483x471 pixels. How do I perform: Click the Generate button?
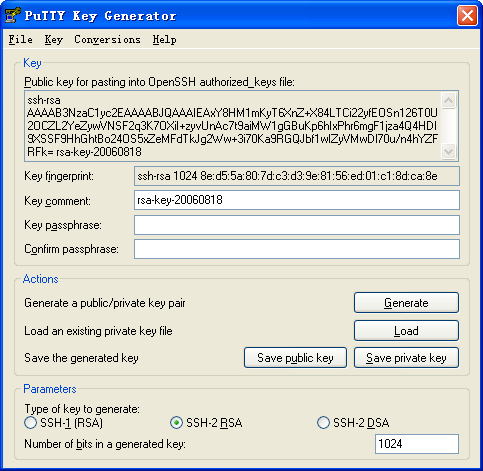pos(406,303)
